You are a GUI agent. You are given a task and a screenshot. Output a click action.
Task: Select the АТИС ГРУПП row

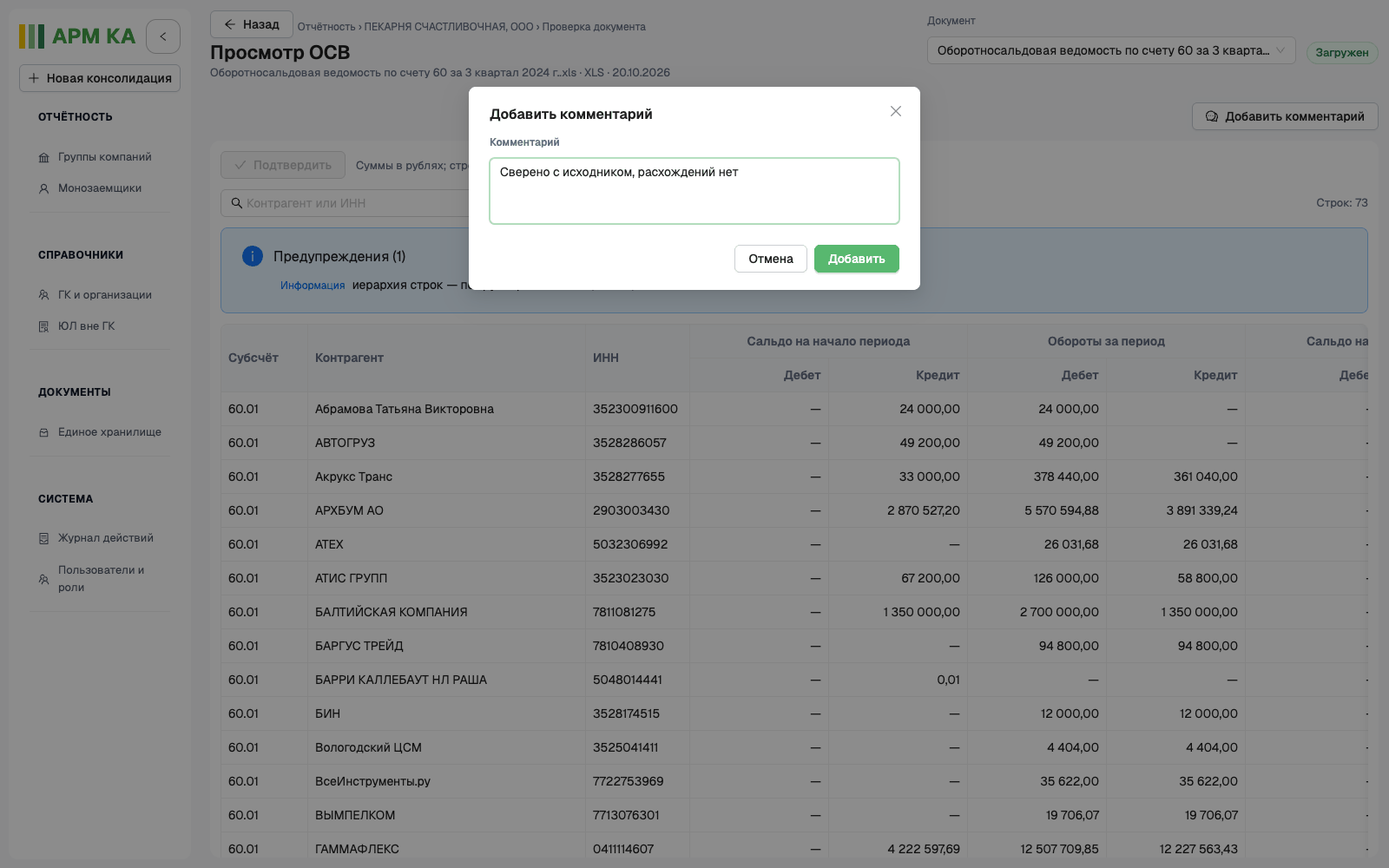[793, 578]
